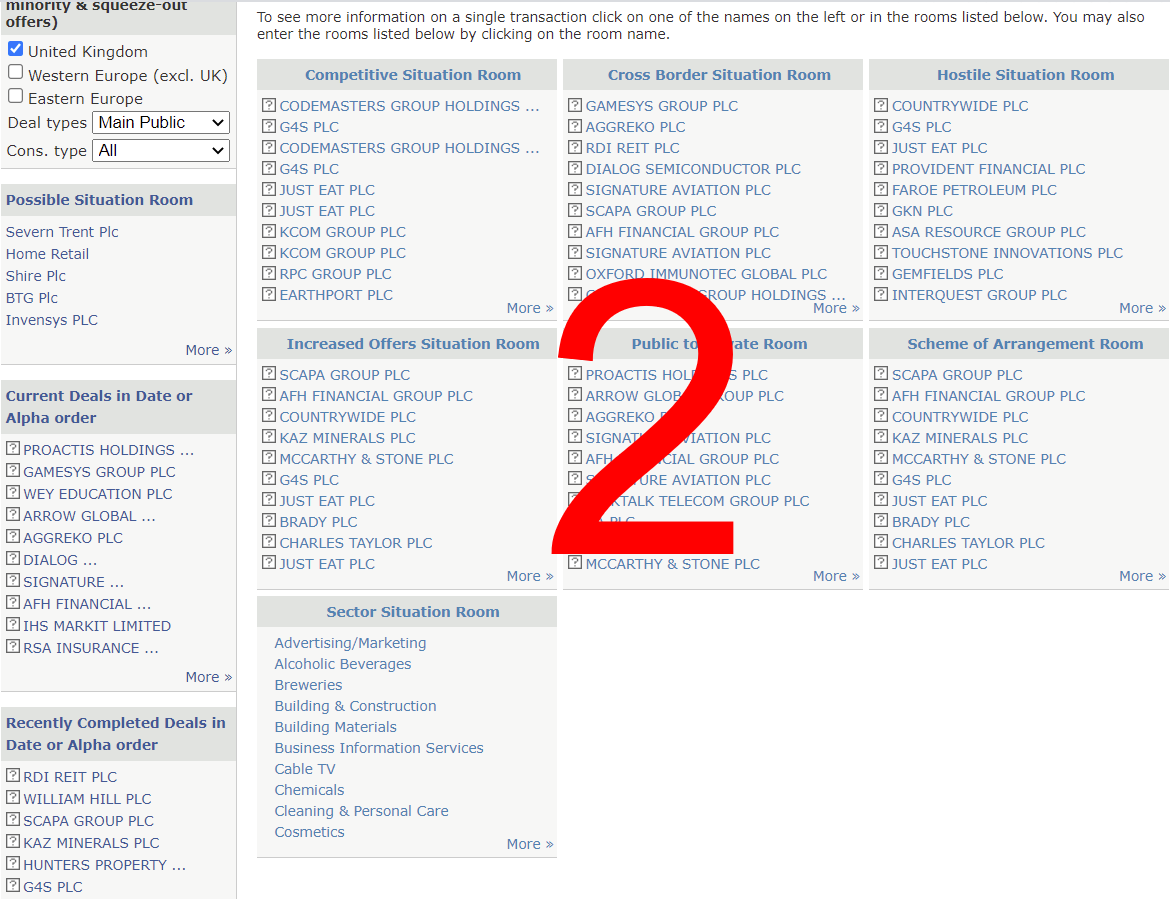Select the Cosmetics sector

point(309,832)
